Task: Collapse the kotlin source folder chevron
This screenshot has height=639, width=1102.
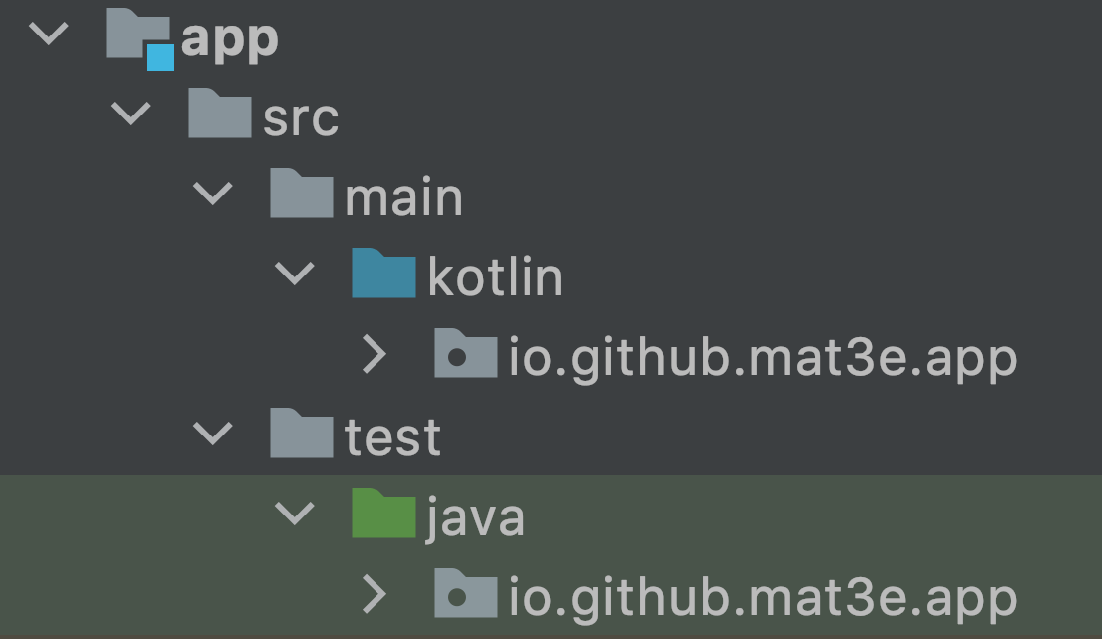Action: [294, 275]
